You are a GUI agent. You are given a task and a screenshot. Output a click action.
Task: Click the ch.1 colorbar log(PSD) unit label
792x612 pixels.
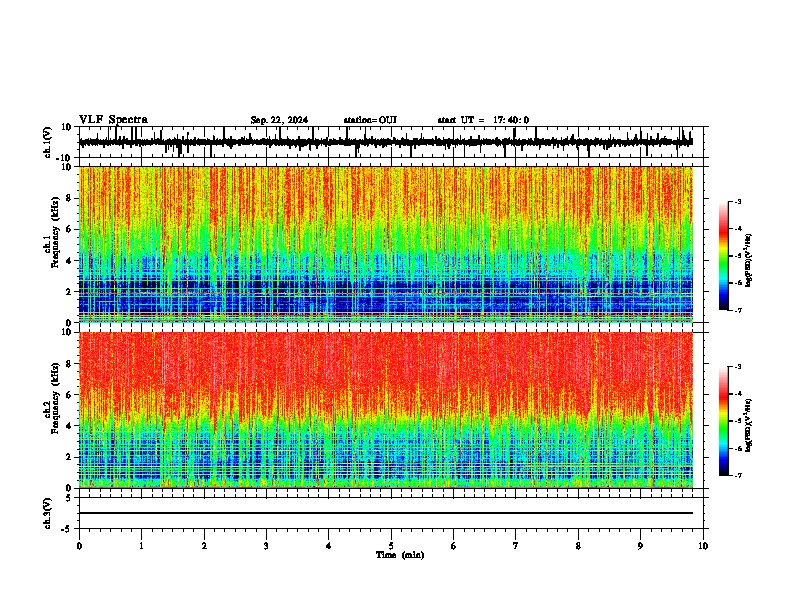click(x=749, y=260)
